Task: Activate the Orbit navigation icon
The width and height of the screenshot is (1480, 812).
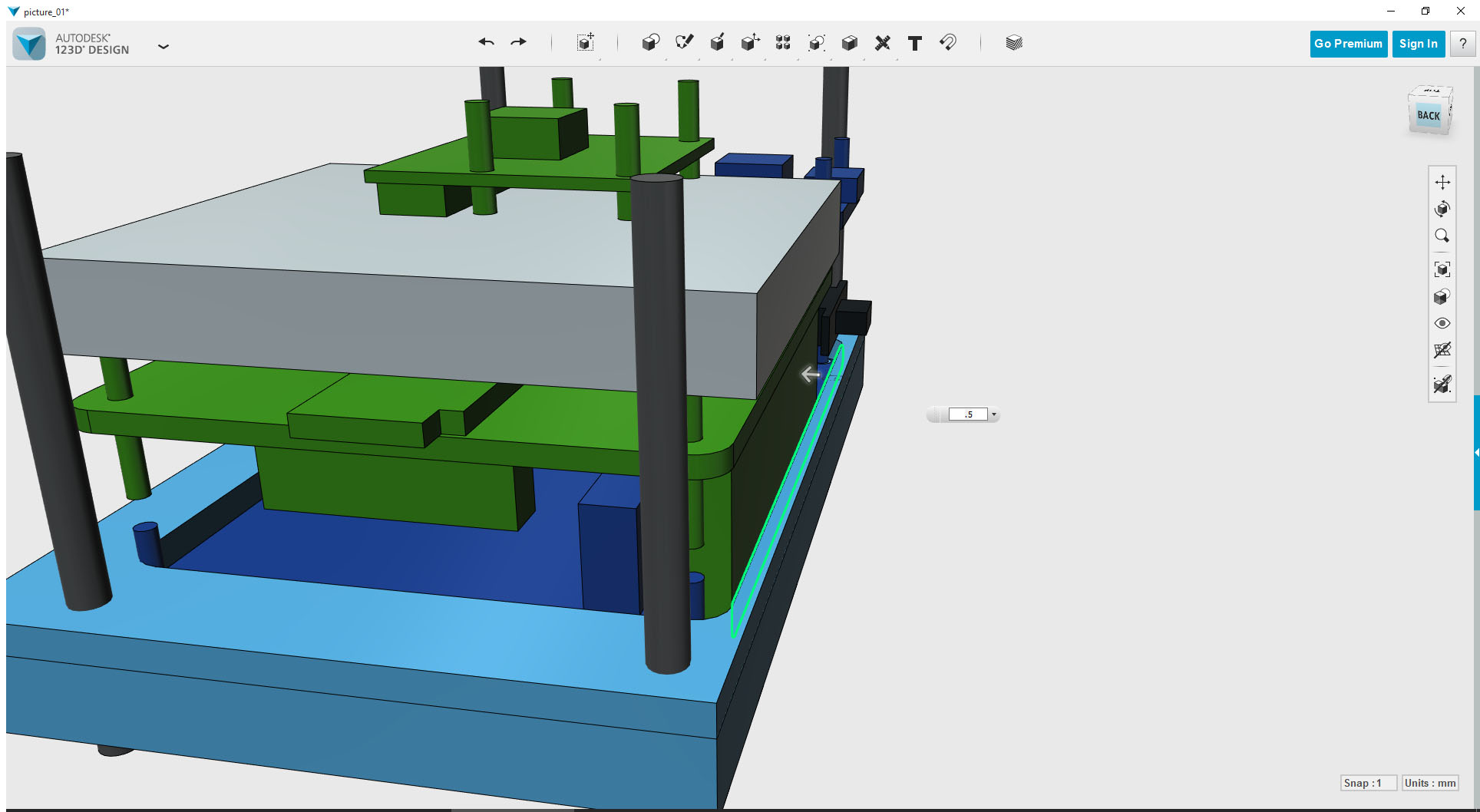Action: coord(1442,208)
